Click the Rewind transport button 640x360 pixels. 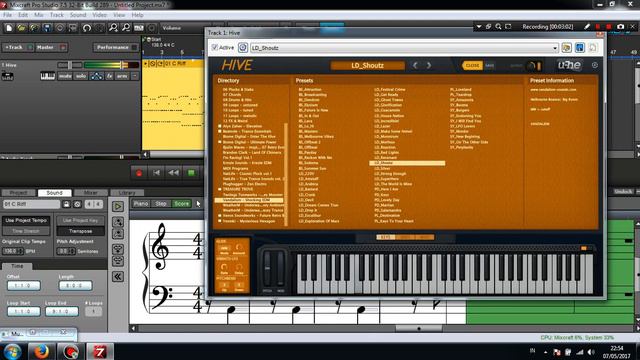click(173, 173)
